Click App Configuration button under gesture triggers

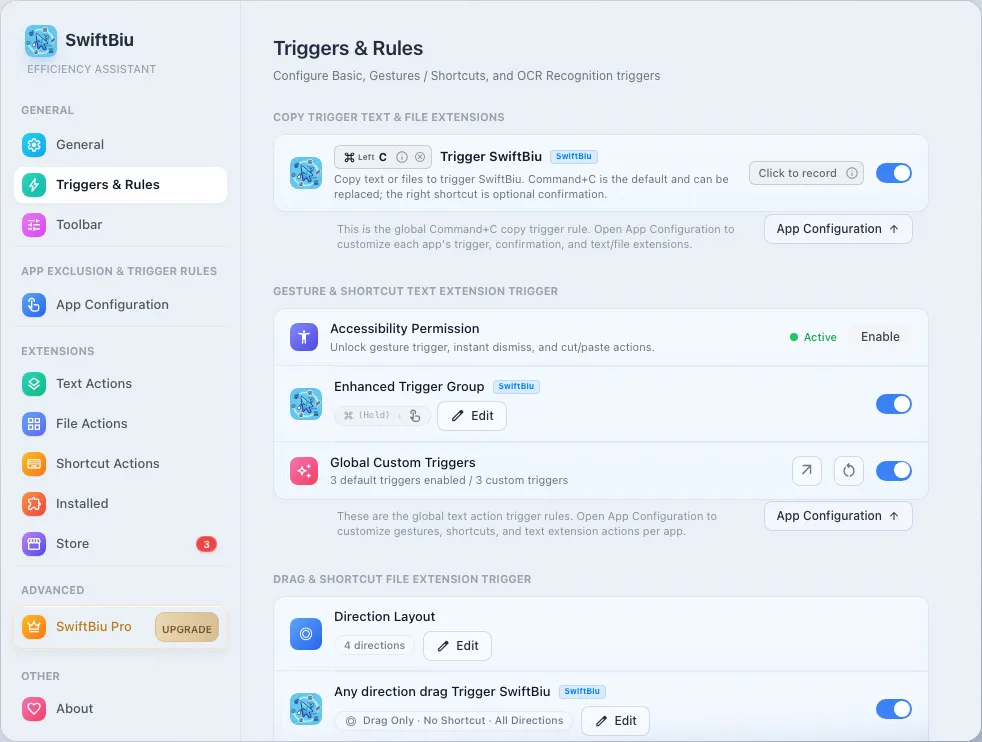[838, 516]
